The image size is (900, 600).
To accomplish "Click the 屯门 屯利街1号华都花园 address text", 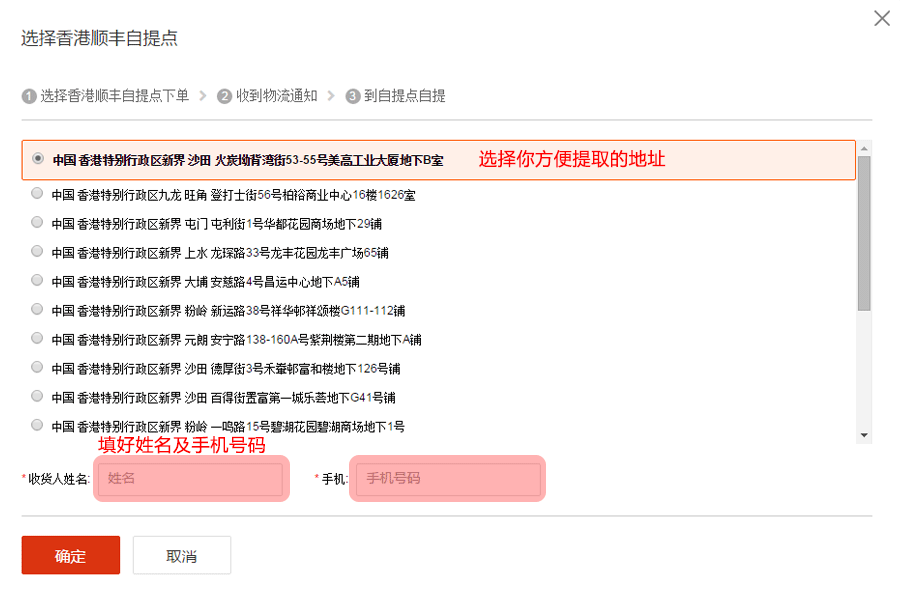I will (x=216, y=224).
